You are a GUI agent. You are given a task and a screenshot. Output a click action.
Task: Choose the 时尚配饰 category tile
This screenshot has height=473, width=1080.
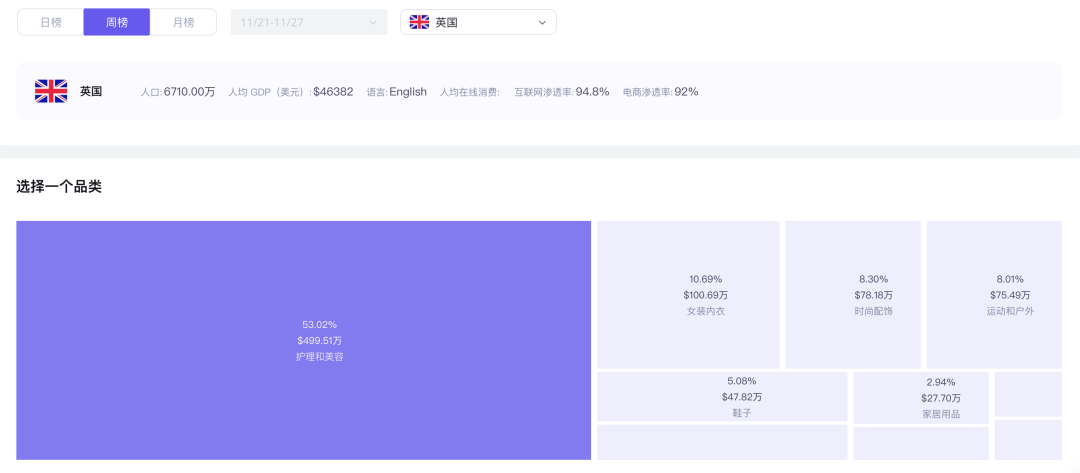pos(853,295)
